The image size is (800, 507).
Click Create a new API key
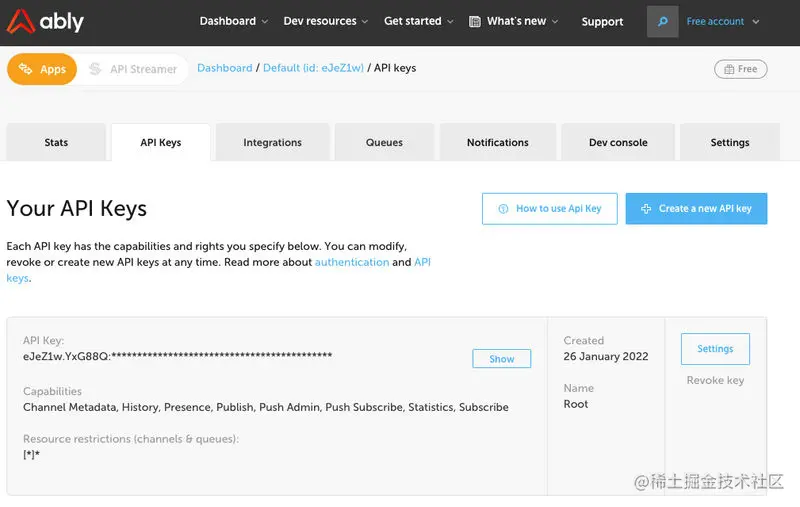tap(696, 209)
